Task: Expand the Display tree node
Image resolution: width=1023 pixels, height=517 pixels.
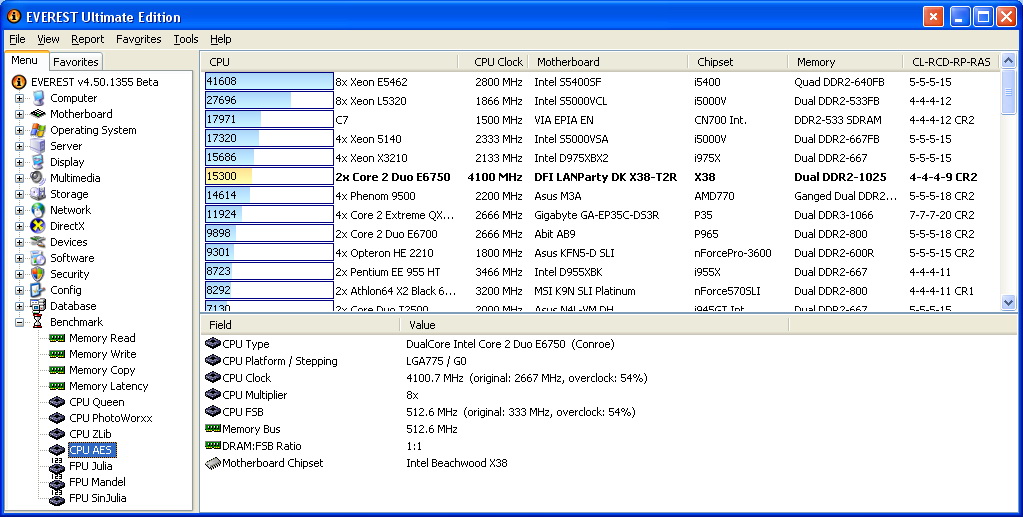Action: point(20,163)
